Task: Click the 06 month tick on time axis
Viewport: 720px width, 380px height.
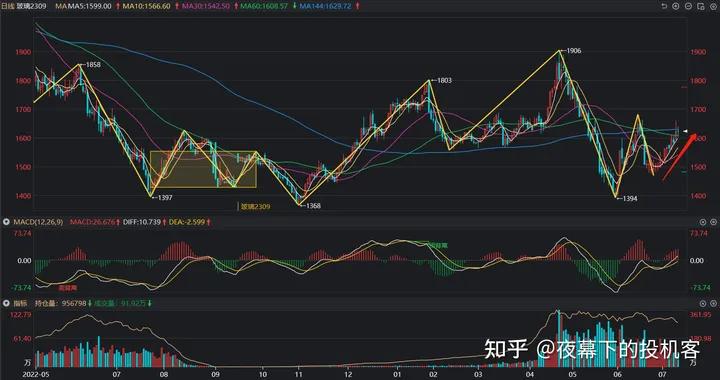Action: coord(618,375)
